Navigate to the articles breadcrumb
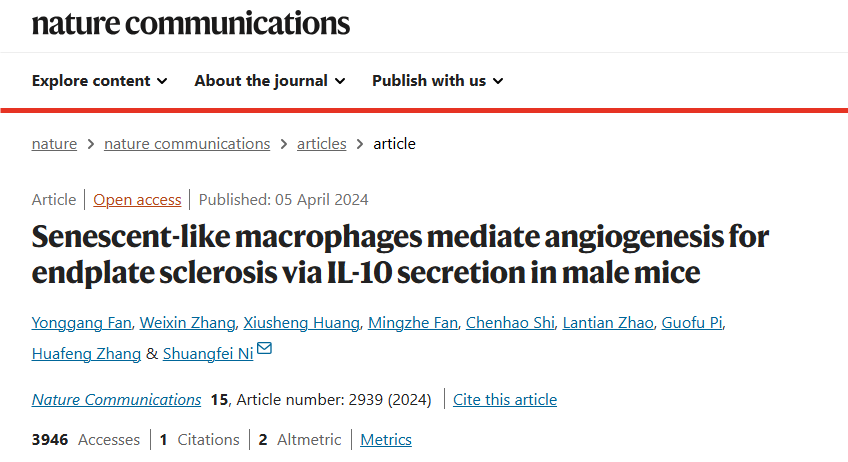Screen dimensions: 848x462 321,143
